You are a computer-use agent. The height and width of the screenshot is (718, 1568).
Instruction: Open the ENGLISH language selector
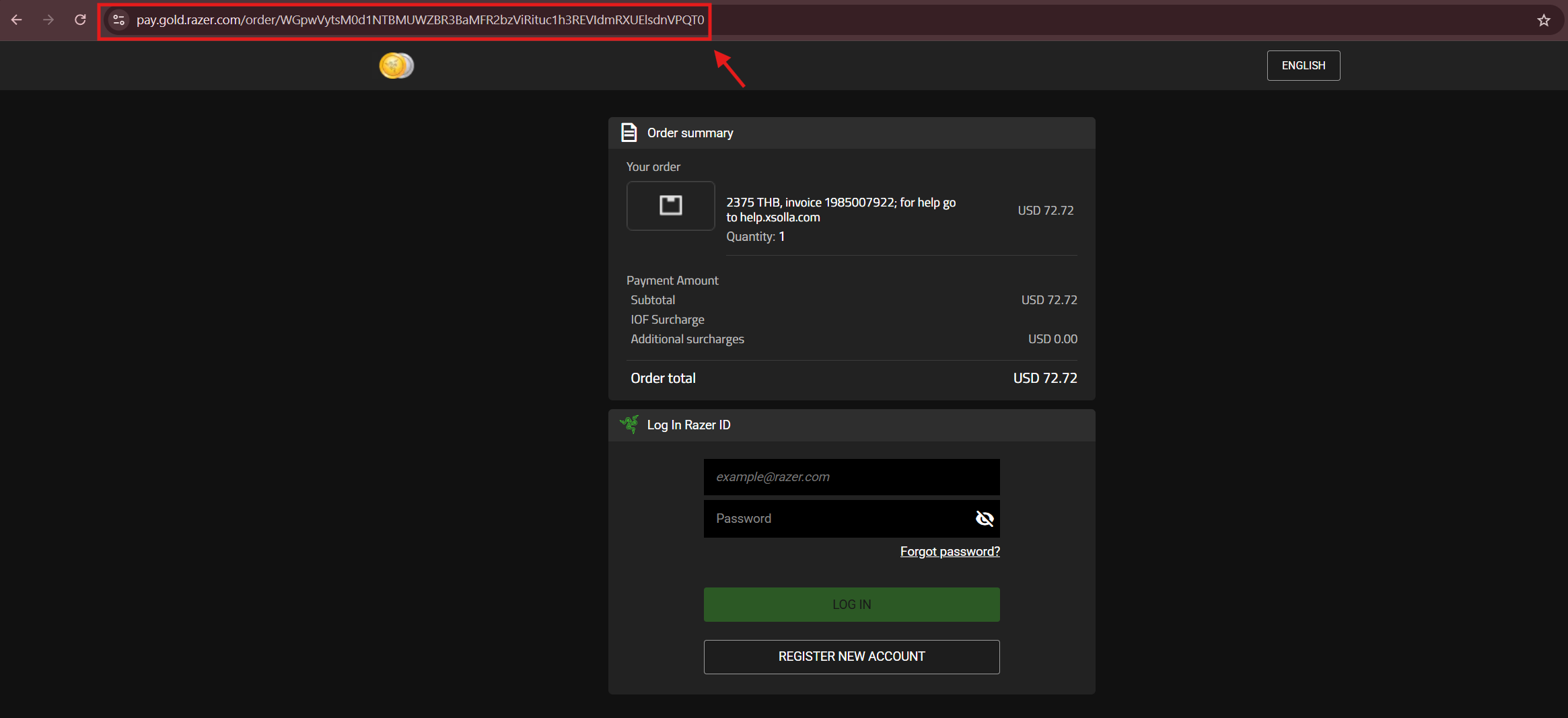point(1304,65)
